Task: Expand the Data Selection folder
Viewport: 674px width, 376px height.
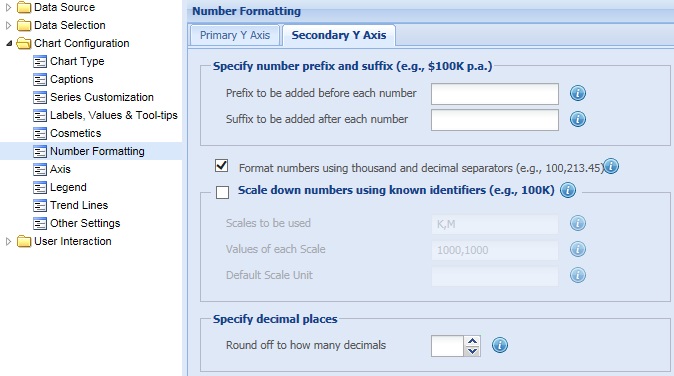Action: coord(8,25)
